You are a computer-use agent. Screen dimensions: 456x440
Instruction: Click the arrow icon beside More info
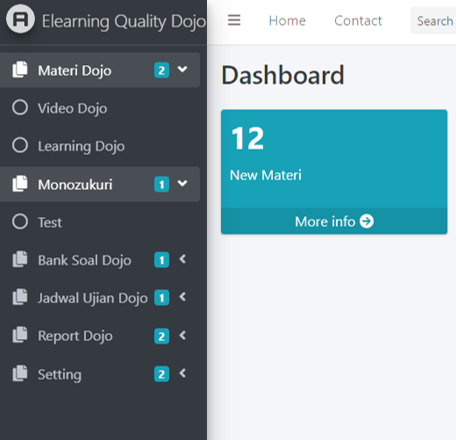point(367,221)
